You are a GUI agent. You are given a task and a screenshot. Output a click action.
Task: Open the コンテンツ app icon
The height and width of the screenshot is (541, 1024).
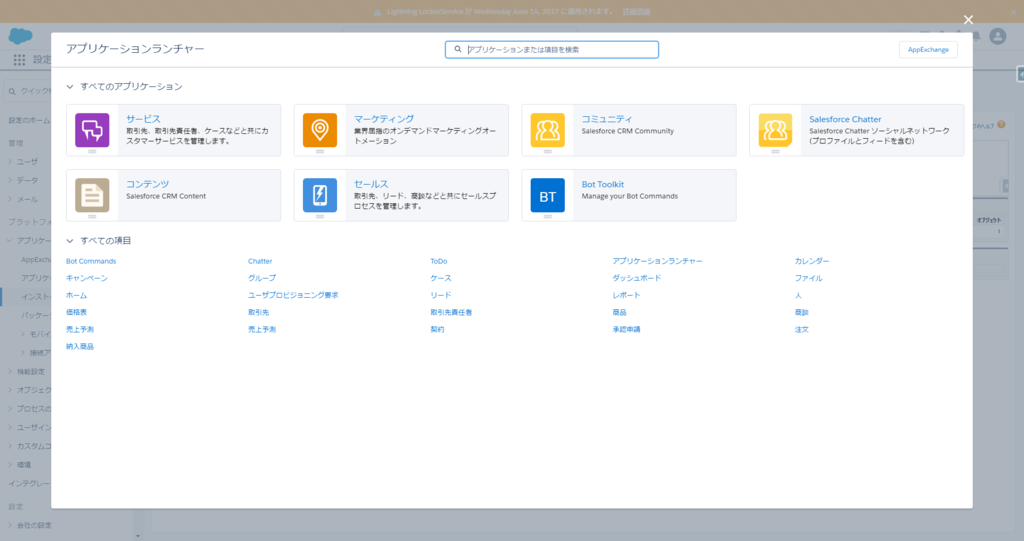click(92, 195)
